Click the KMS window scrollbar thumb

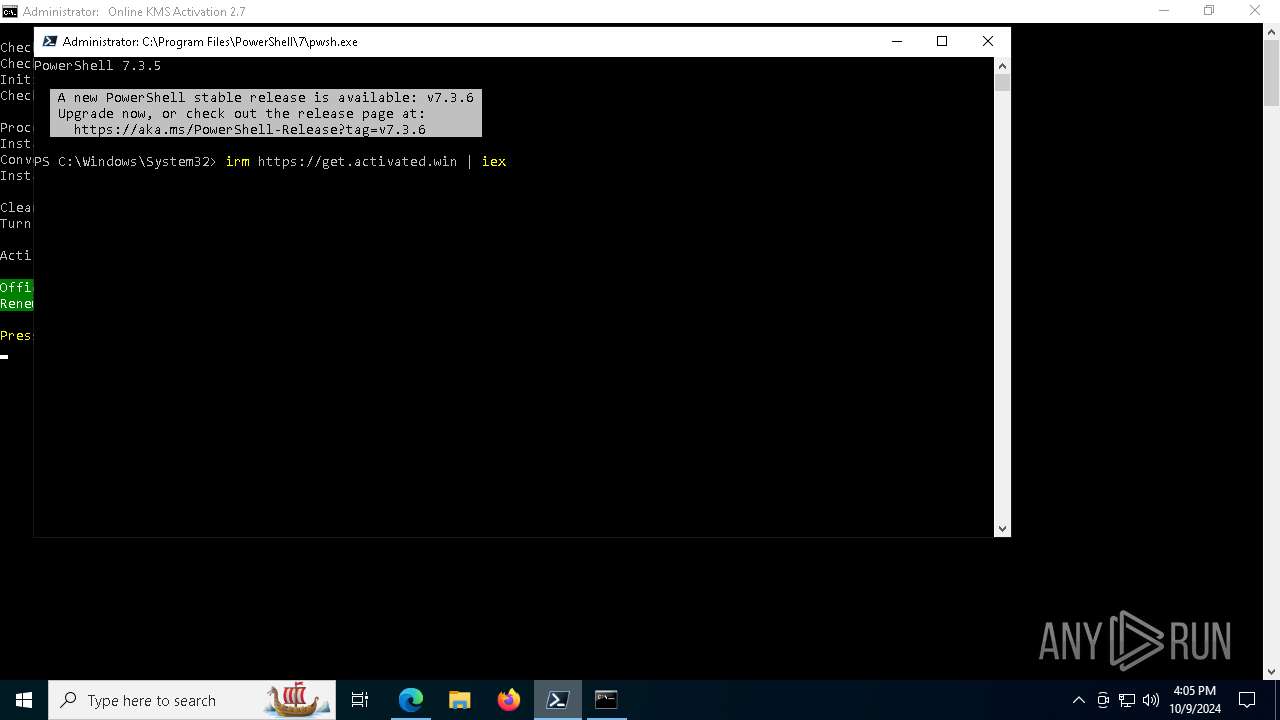coord(1271,72)
